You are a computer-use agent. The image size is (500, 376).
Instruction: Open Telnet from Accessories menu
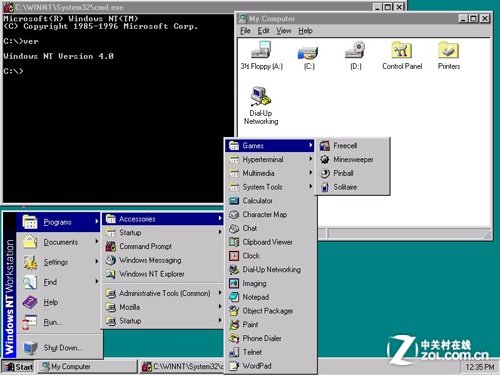click(x=270, y=352)
